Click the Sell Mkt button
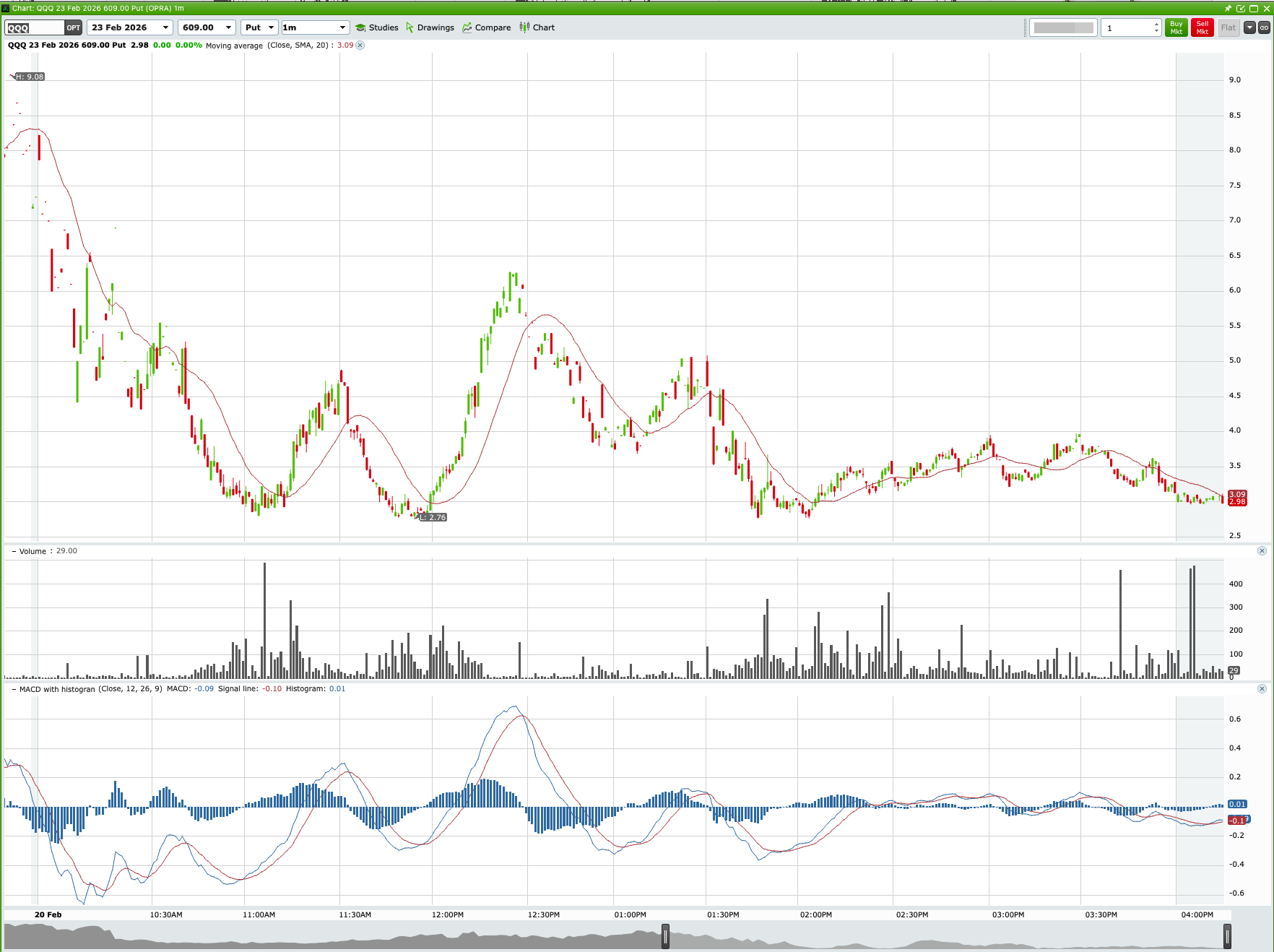Image resolution: width=1274 pixels, height=952 pixels. tap(1202, 27)
